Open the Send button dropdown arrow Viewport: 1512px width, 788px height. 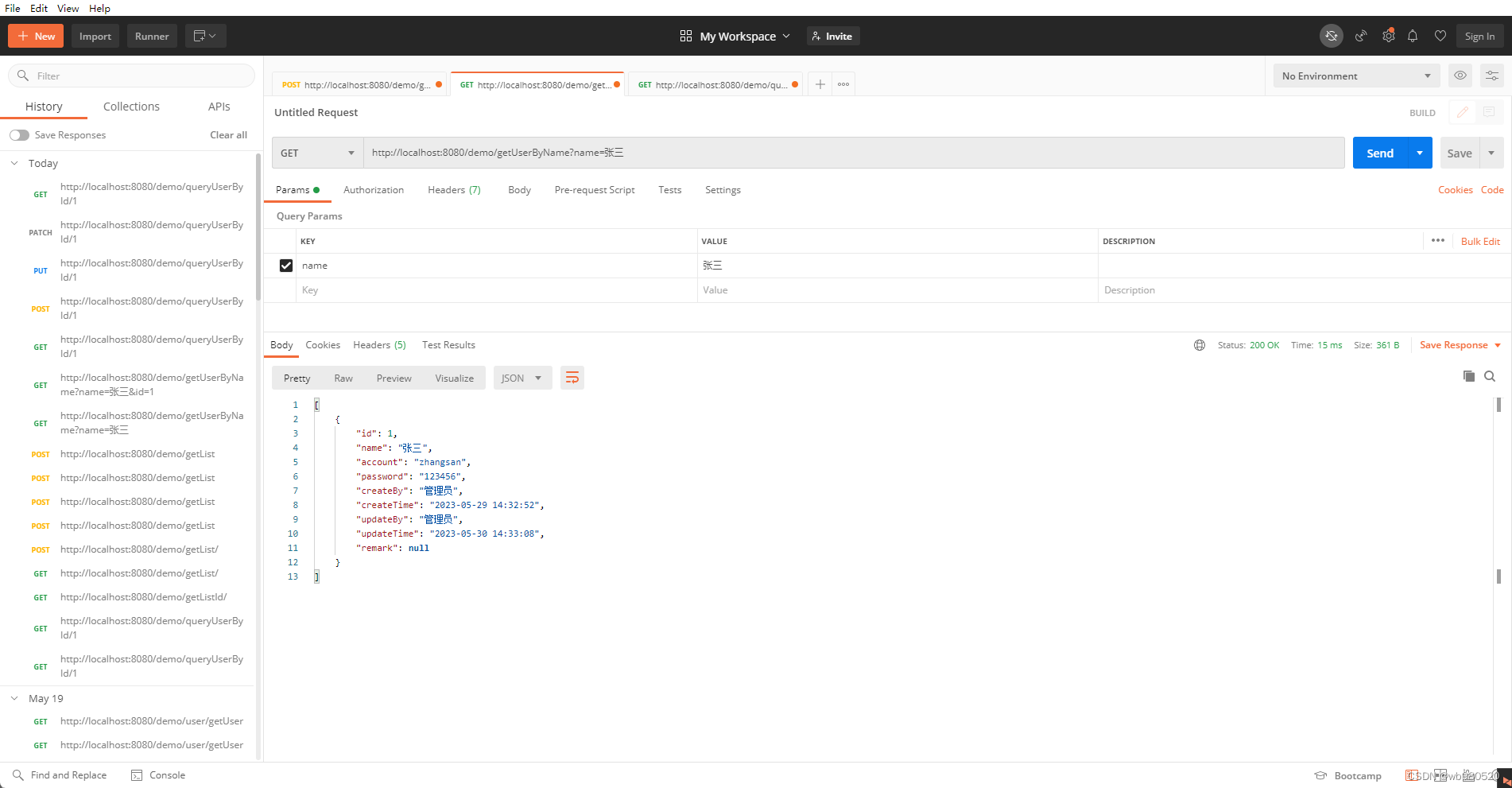[1420, 153]
